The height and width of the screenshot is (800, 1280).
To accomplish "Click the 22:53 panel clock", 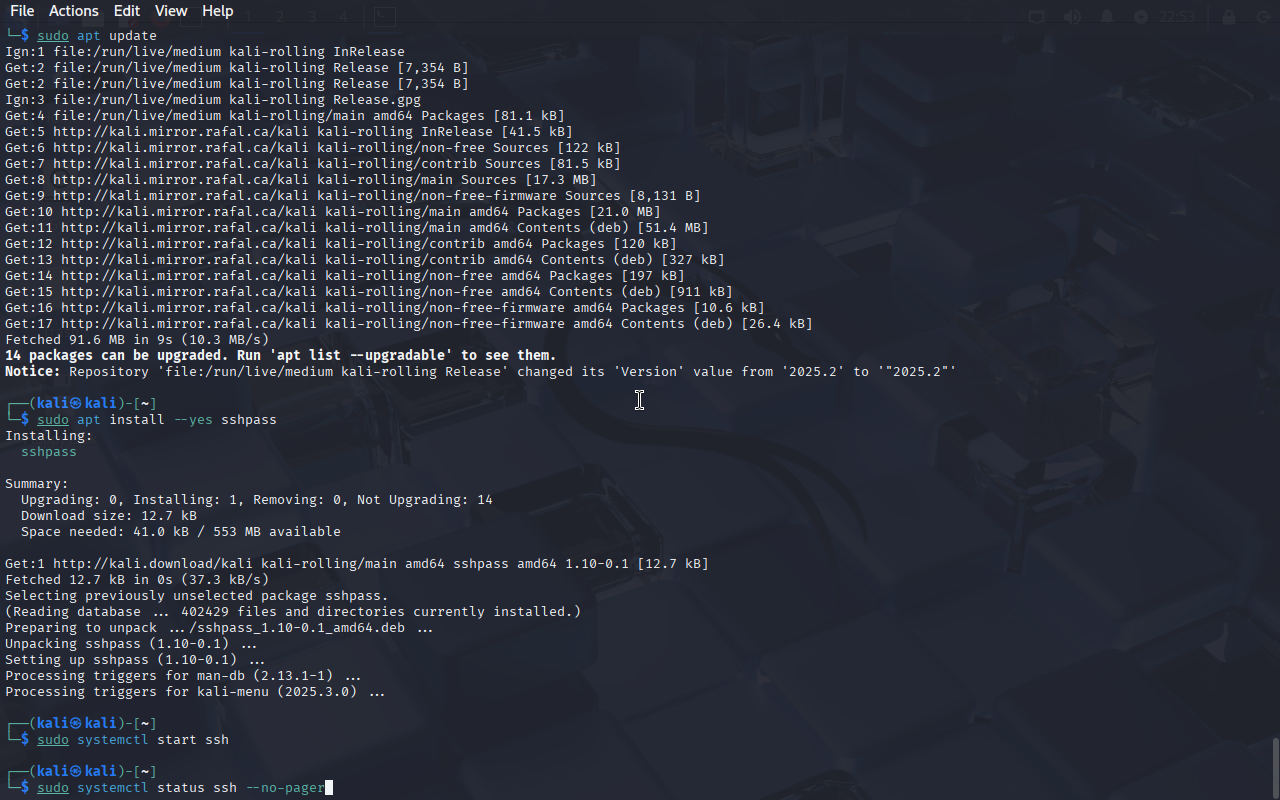I will pos(1178,17).
